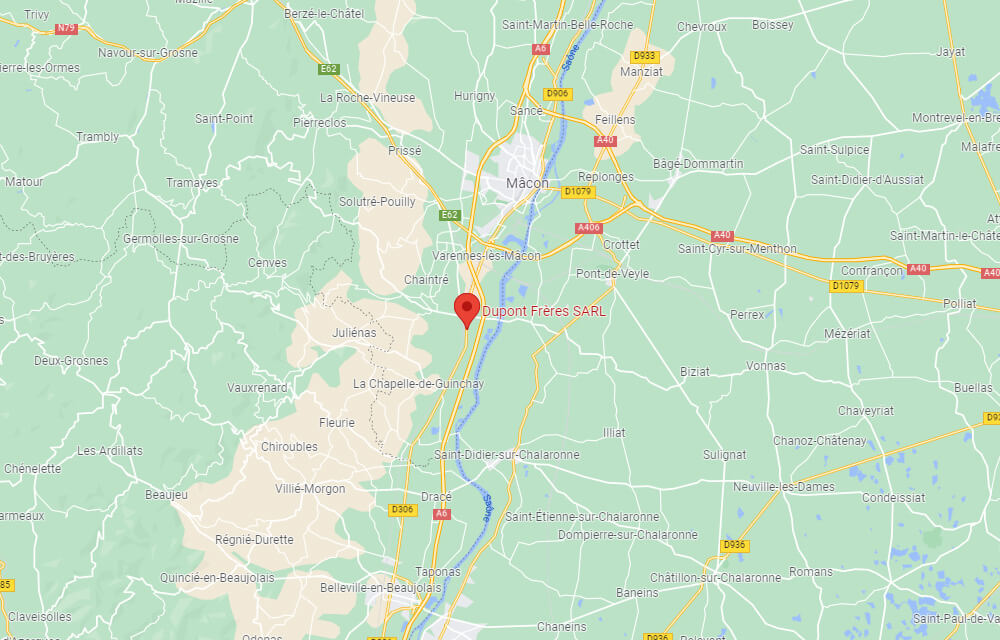Click the red Dupont Frères SARL location pin
Screen dimensions: 1000x640
[x=467, y=310]
